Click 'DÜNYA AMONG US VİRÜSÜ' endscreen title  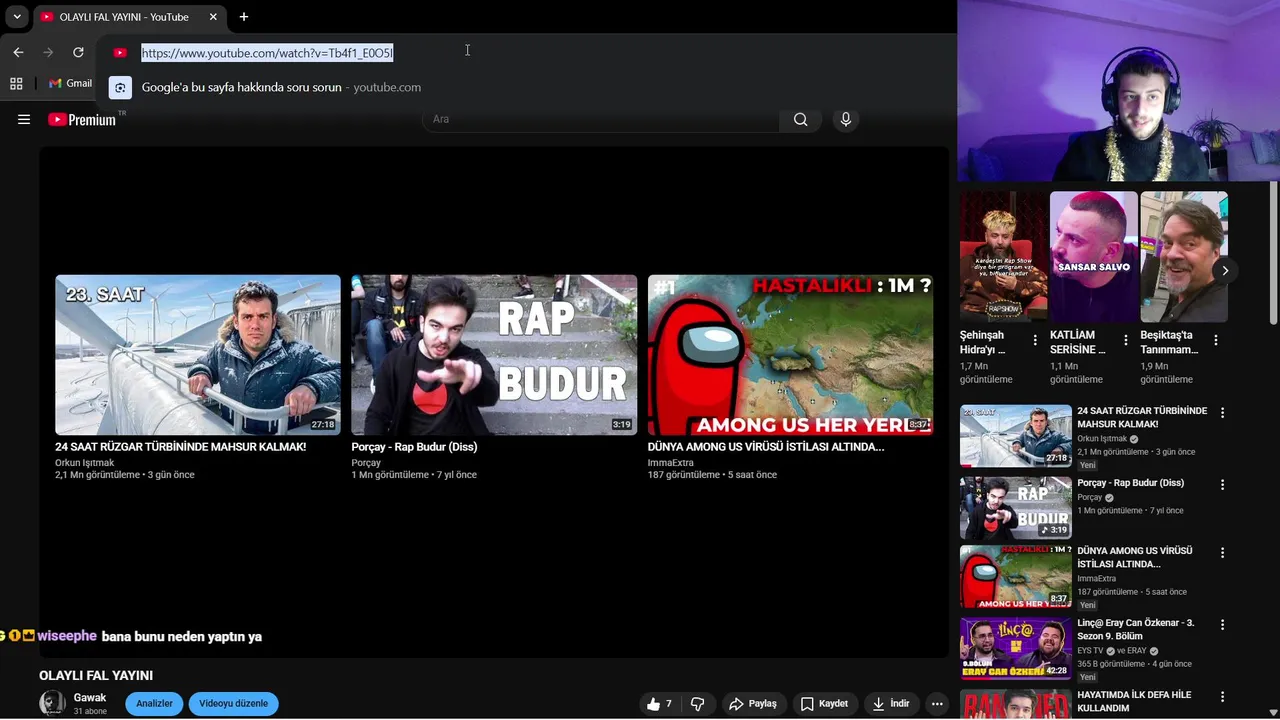[x=765, y=447]
